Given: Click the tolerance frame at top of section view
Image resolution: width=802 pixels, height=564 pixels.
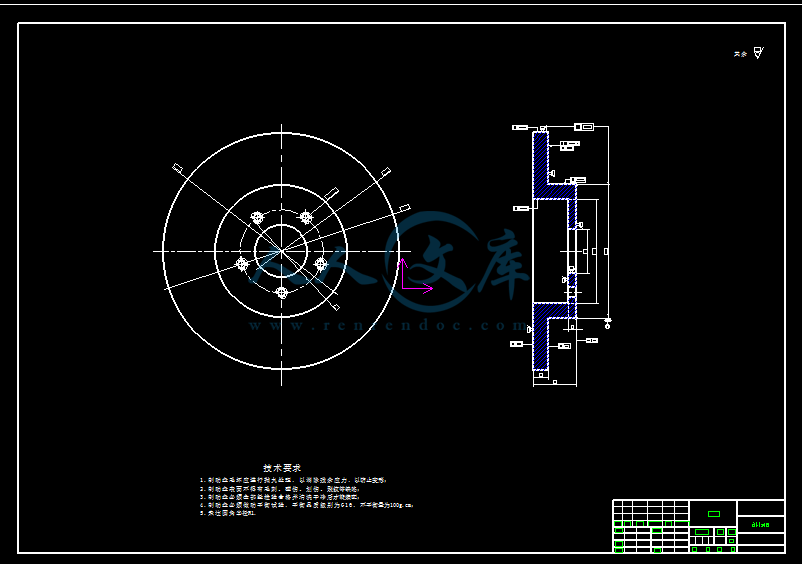Looking at the screenshot, I should coord(585,127).
